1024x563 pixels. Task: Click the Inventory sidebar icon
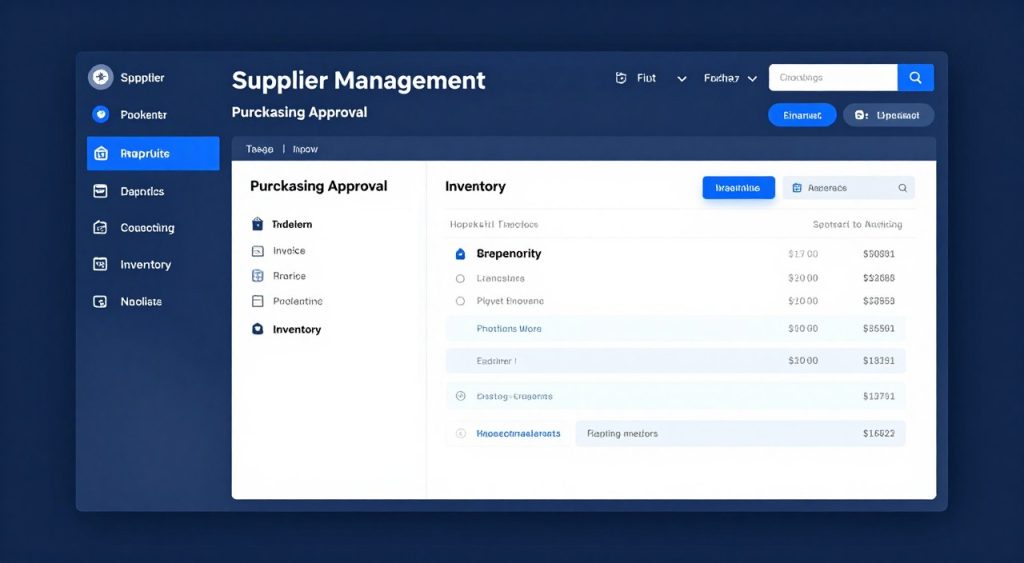[x=100, y=264]
